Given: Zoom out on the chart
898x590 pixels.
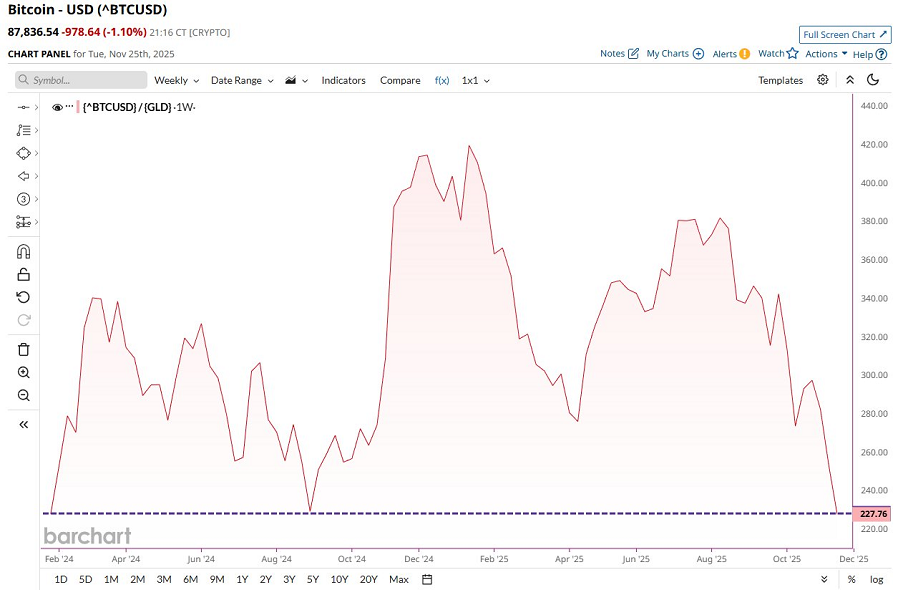Looking at the screenshot, I should pyautogui.click(x=23, y=395).
